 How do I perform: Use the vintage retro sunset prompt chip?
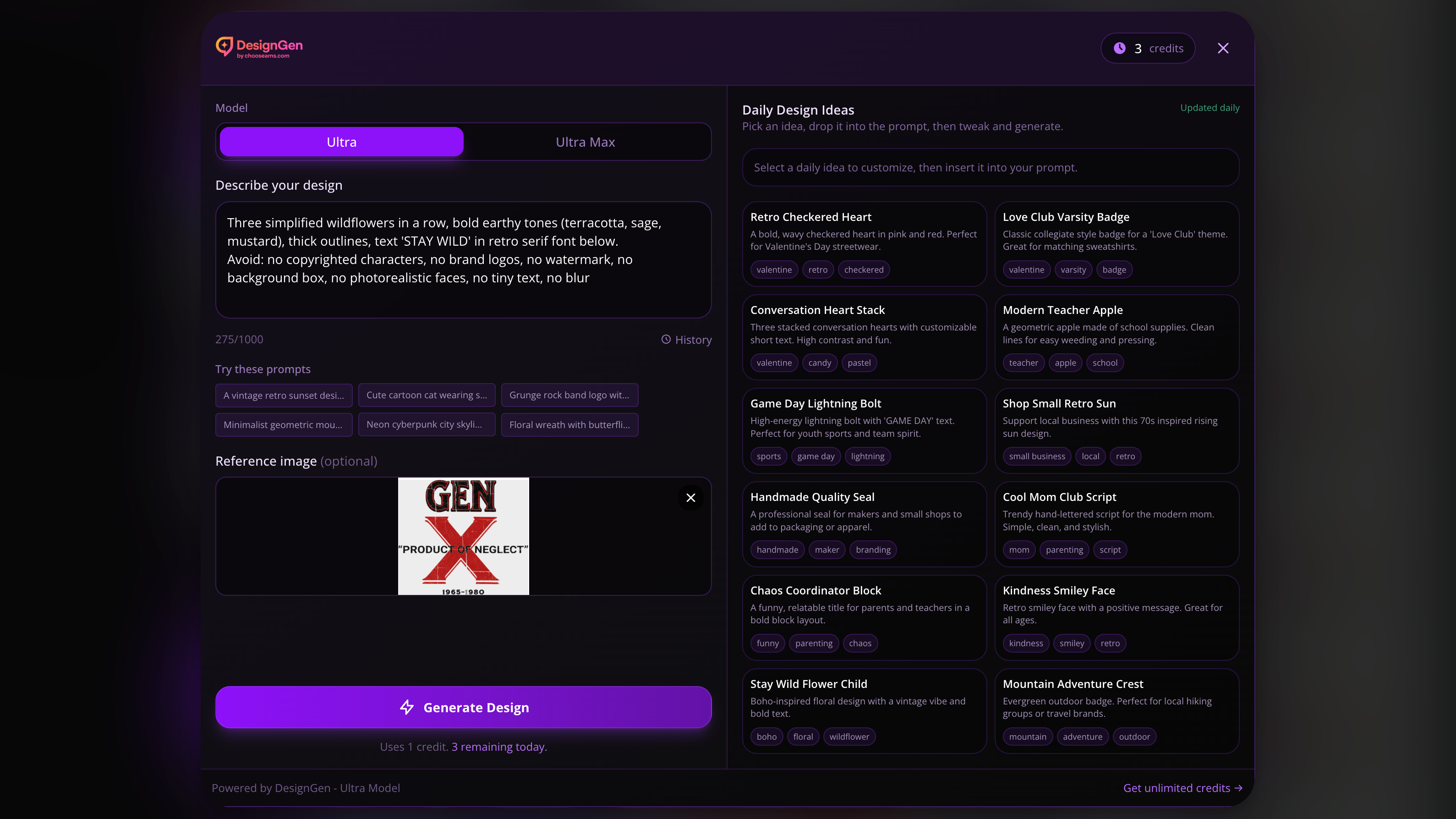point(284,396)
